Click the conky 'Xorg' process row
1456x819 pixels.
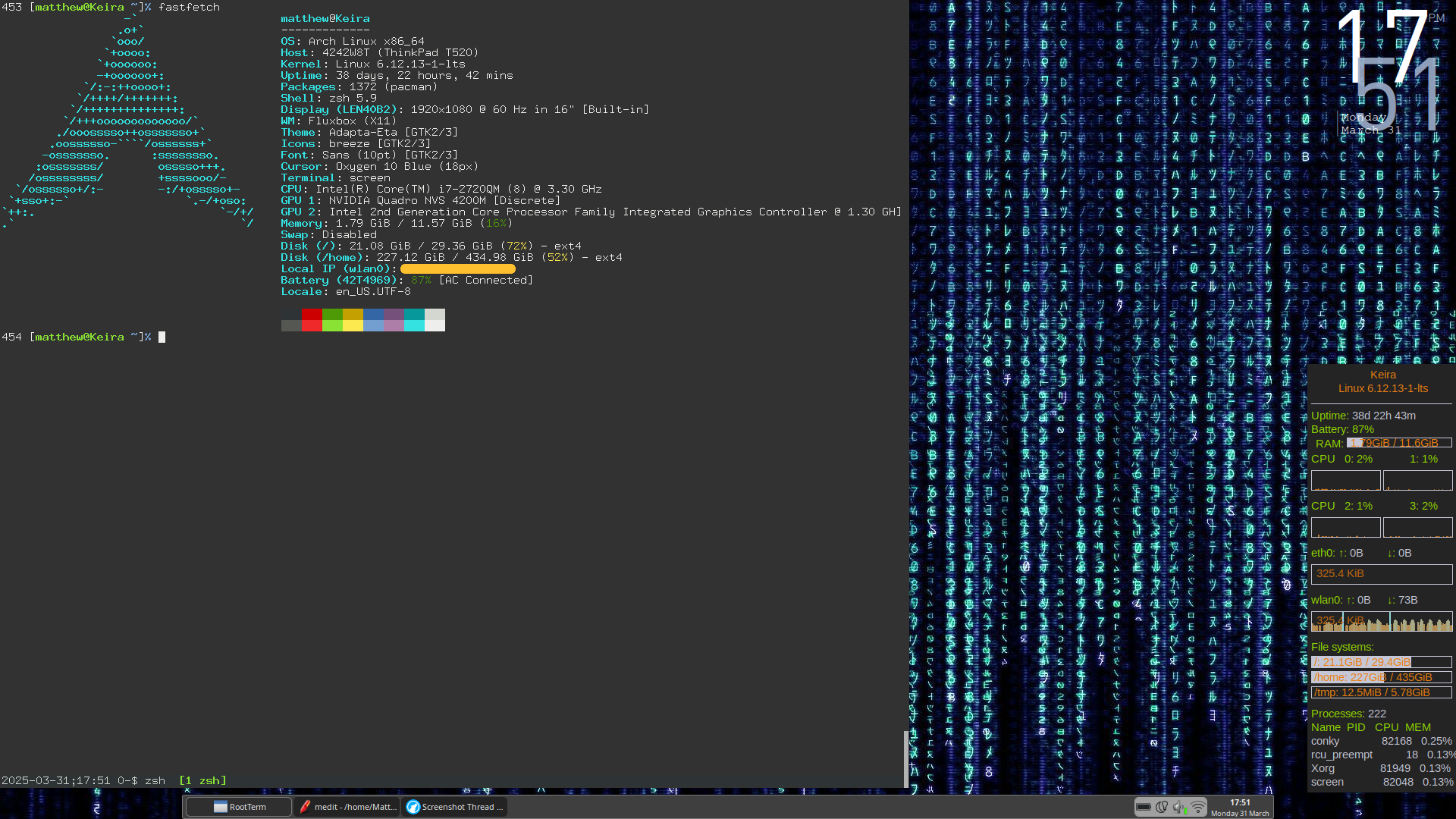pyautogui.click(x=1382, y=768)
